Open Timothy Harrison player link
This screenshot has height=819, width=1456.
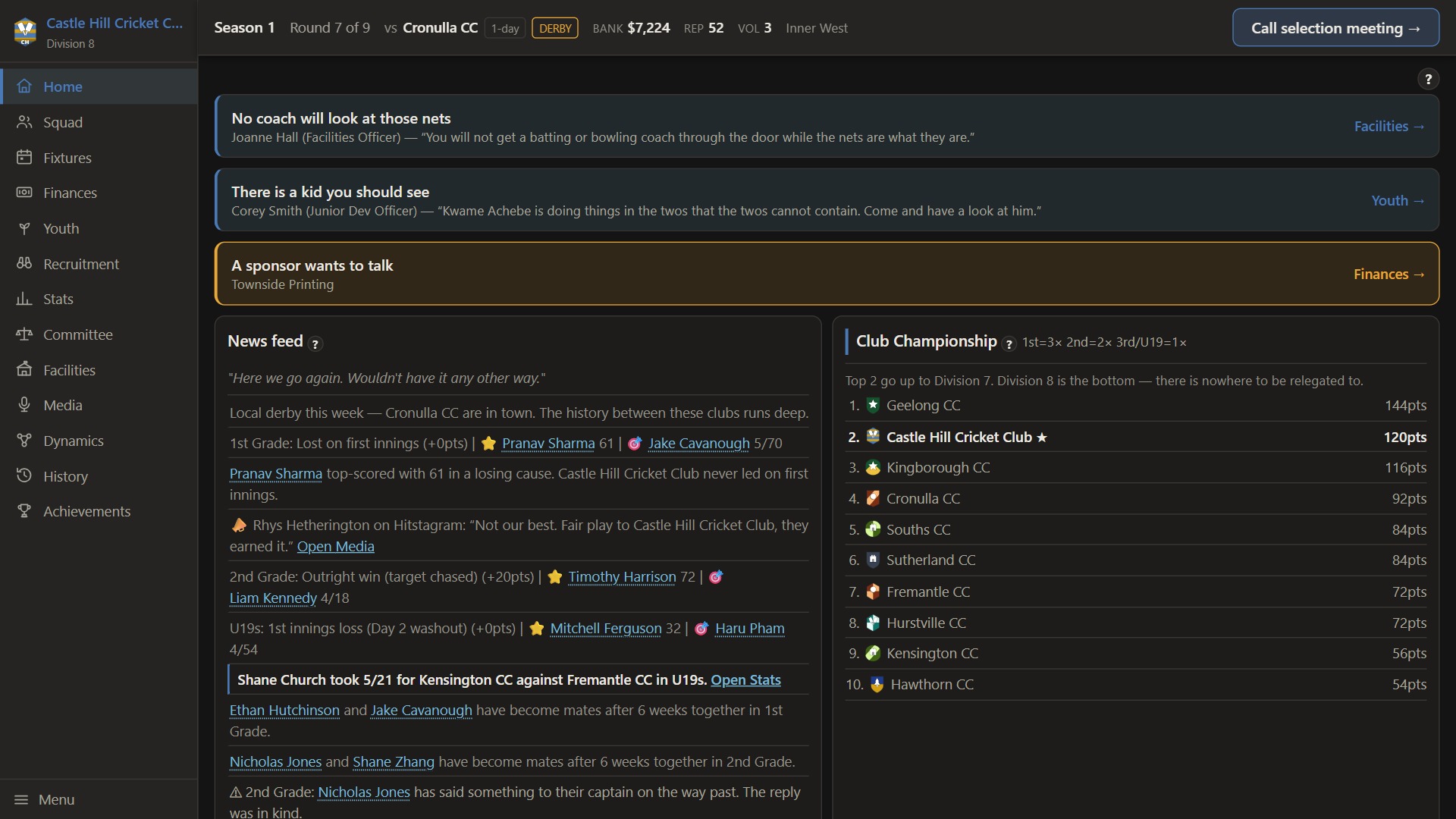click(x=622, y=576)
